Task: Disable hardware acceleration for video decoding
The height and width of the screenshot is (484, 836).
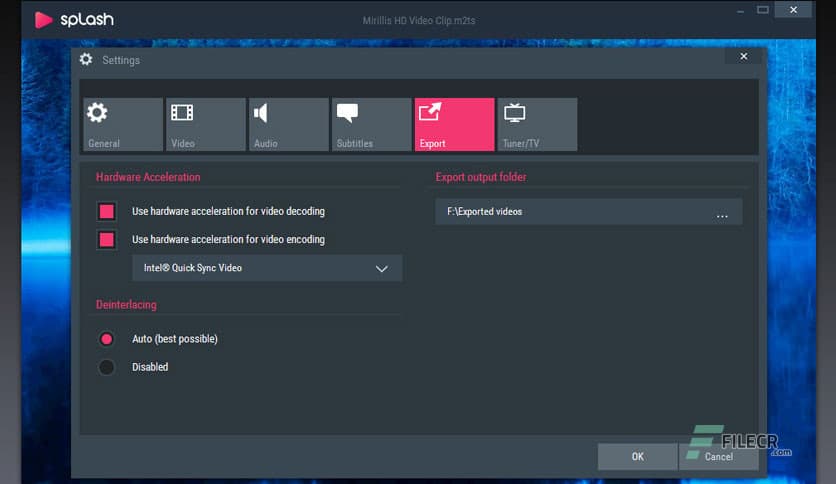Action: coord(107,211)
